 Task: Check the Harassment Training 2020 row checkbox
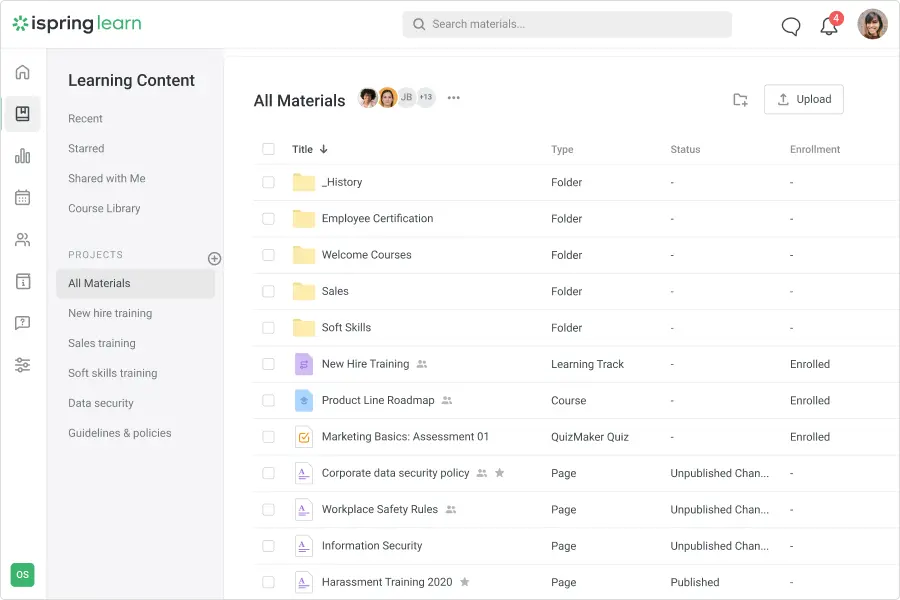tap(268, 582)
